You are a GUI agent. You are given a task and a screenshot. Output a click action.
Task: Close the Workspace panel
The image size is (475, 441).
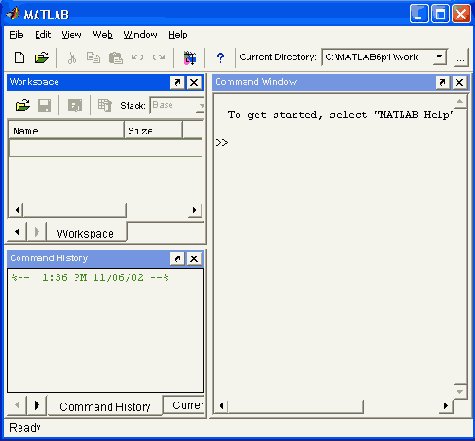pos(194,82)
